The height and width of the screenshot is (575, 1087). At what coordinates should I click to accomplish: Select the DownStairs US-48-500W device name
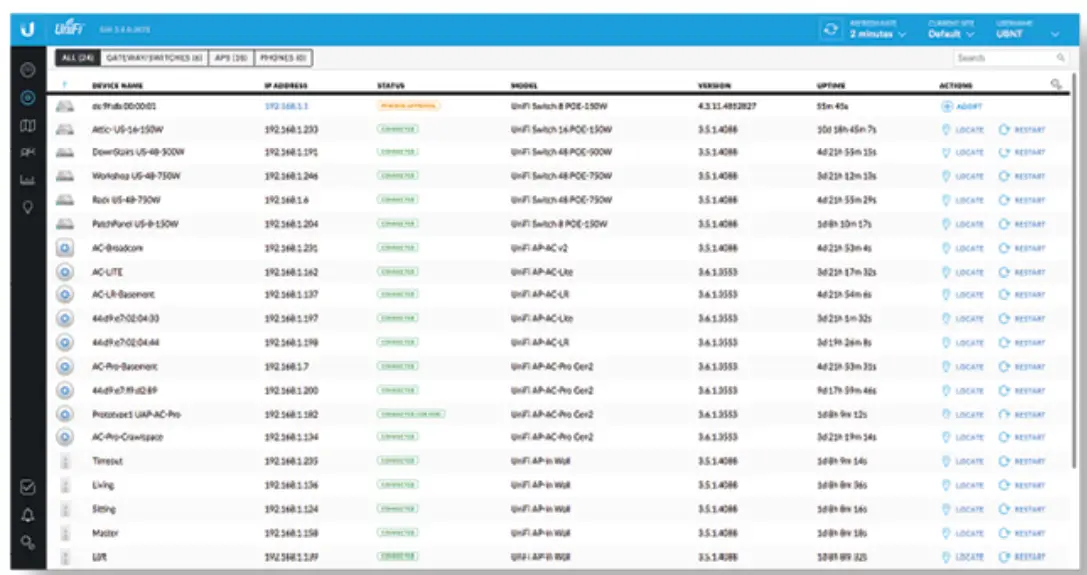pos(138,152)
